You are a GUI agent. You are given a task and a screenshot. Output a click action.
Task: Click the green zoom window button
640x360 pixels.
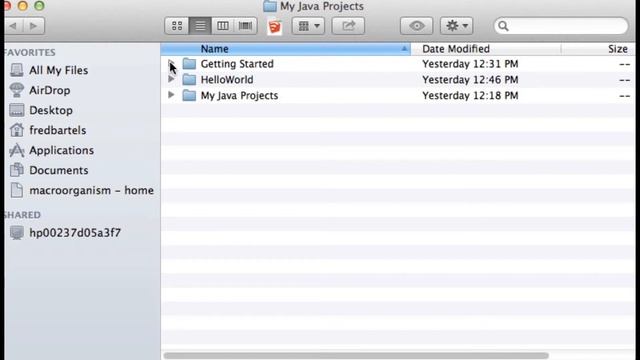point(39,5)
